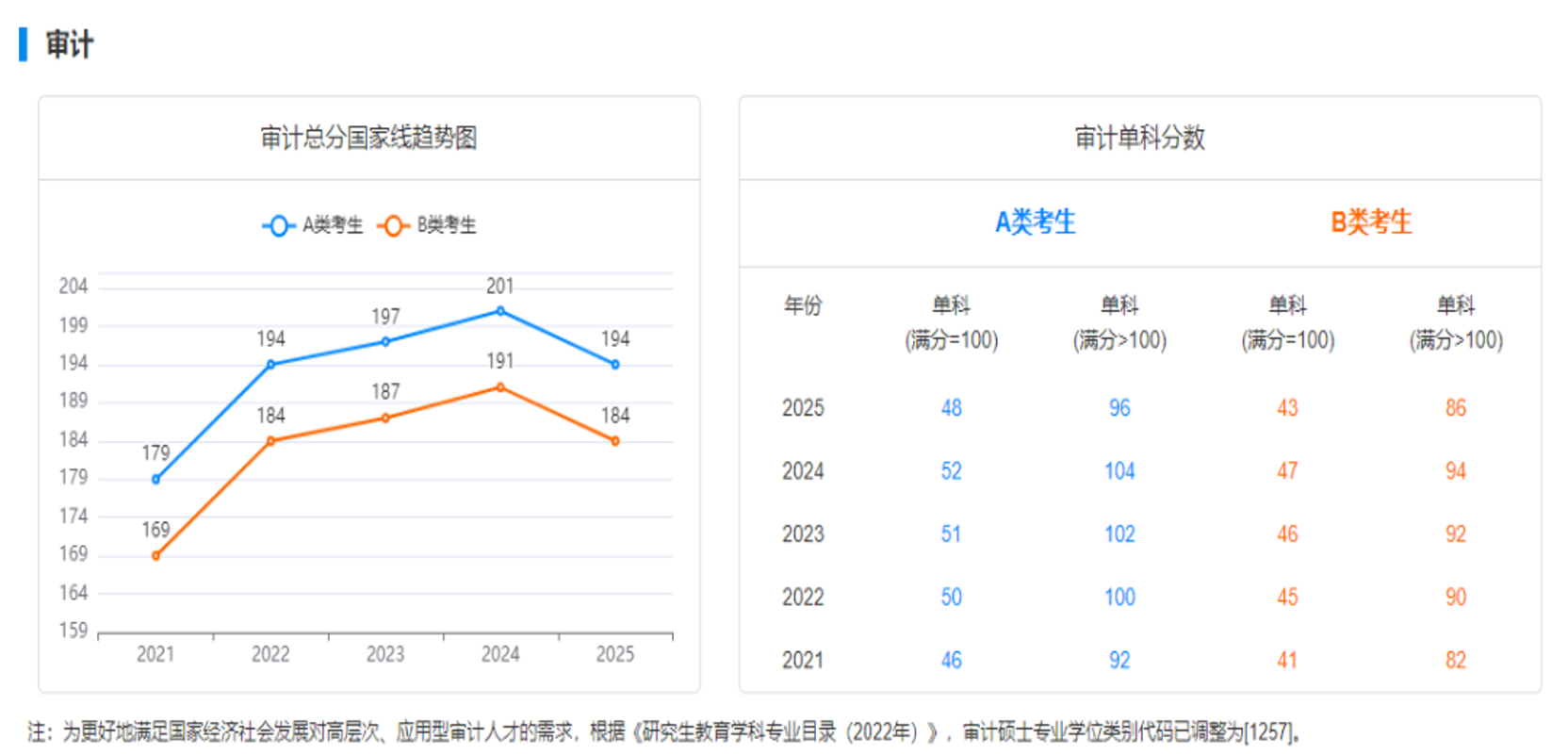The image size is (1568, 755).
Task: Click the 年份 column header
Action: (x=803, y=305)
